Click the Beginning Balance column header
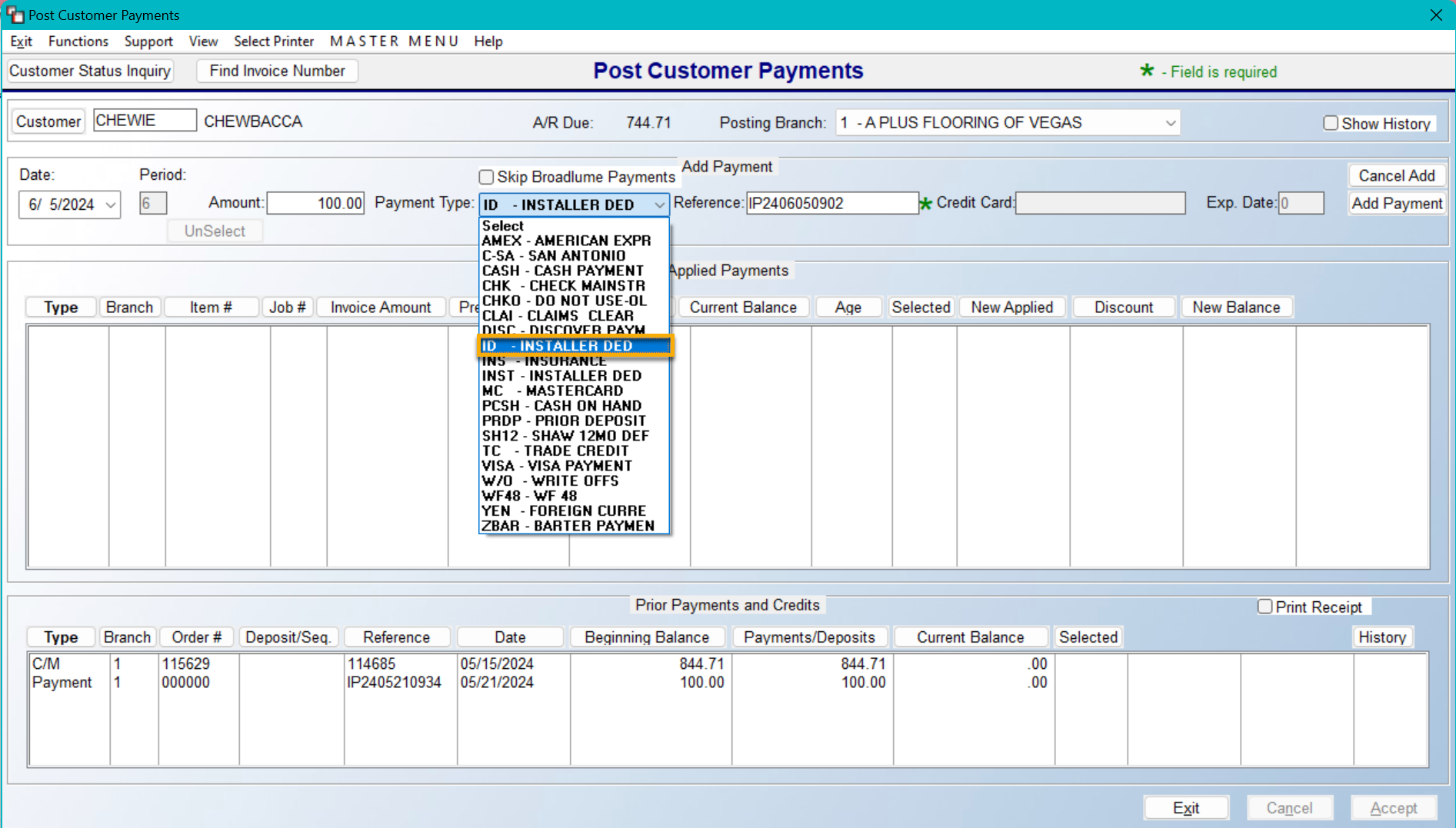This screenshot has height=828, width=1456. (x=646, y=637)
